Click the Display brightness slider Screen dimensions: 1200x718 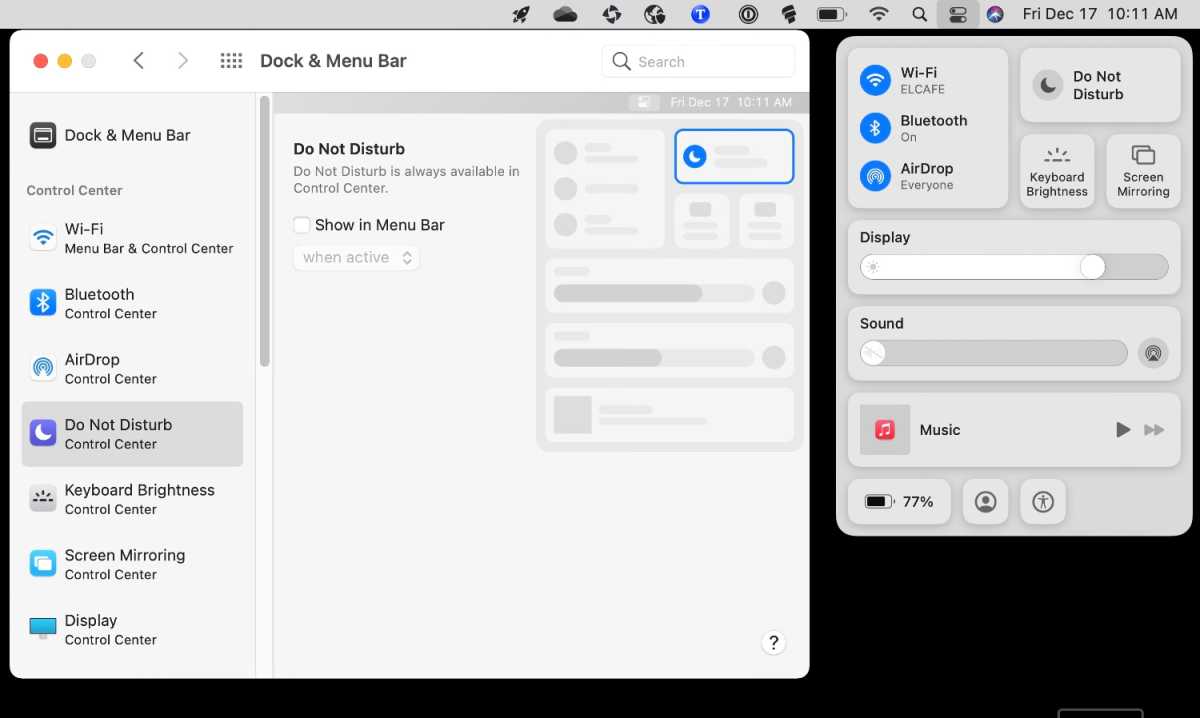click(1014, 267)
